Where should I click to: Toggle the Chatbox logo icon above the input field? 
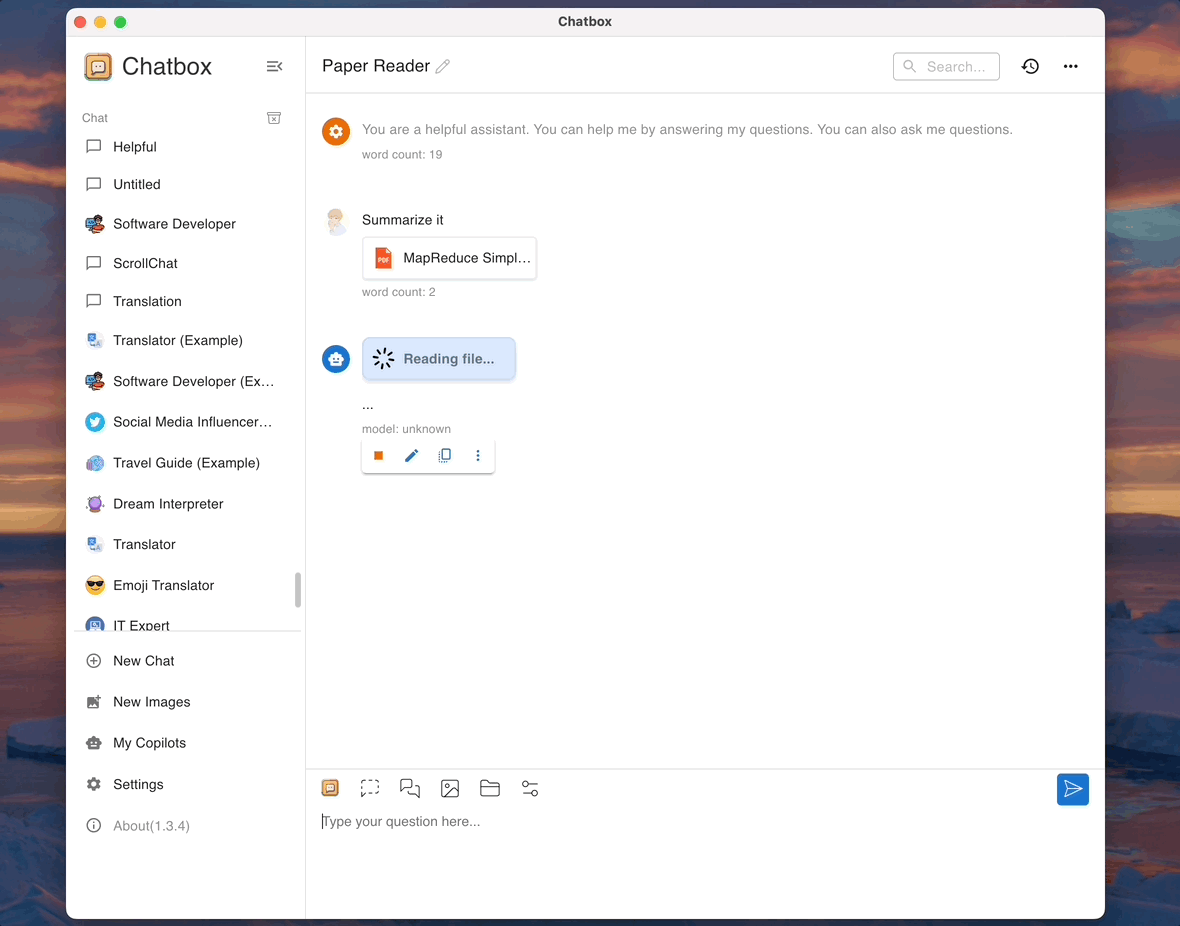(x=330, y=788)
